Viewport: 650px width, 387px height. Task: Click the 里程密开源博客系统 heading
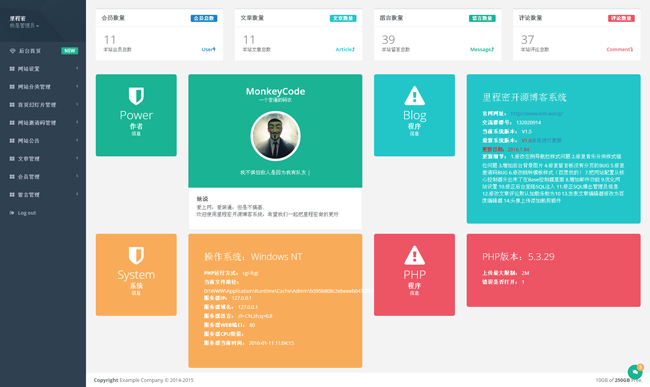tap(524, 97)
